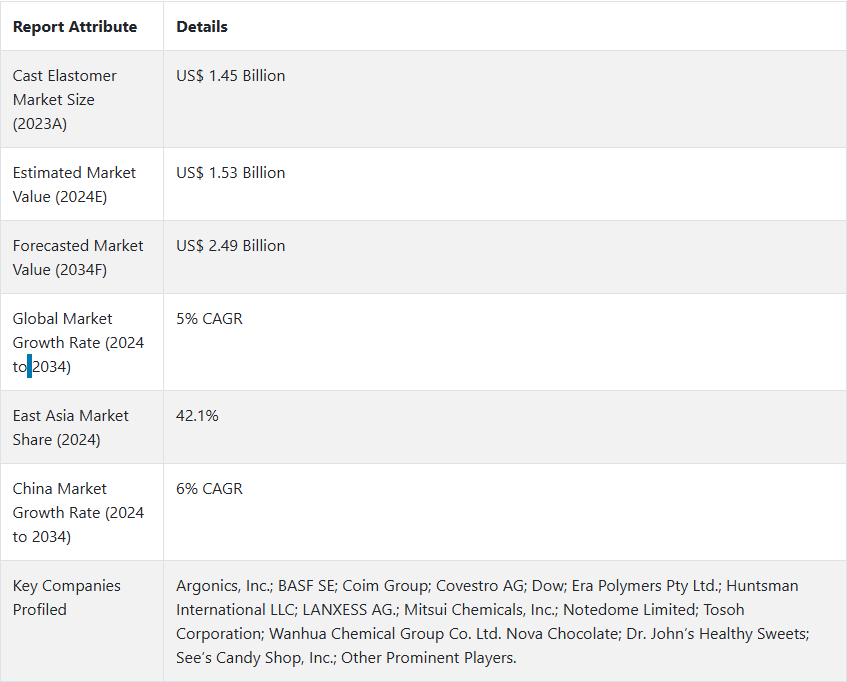
Task: Click the Details column header
Action: click(x=202, y=27)
